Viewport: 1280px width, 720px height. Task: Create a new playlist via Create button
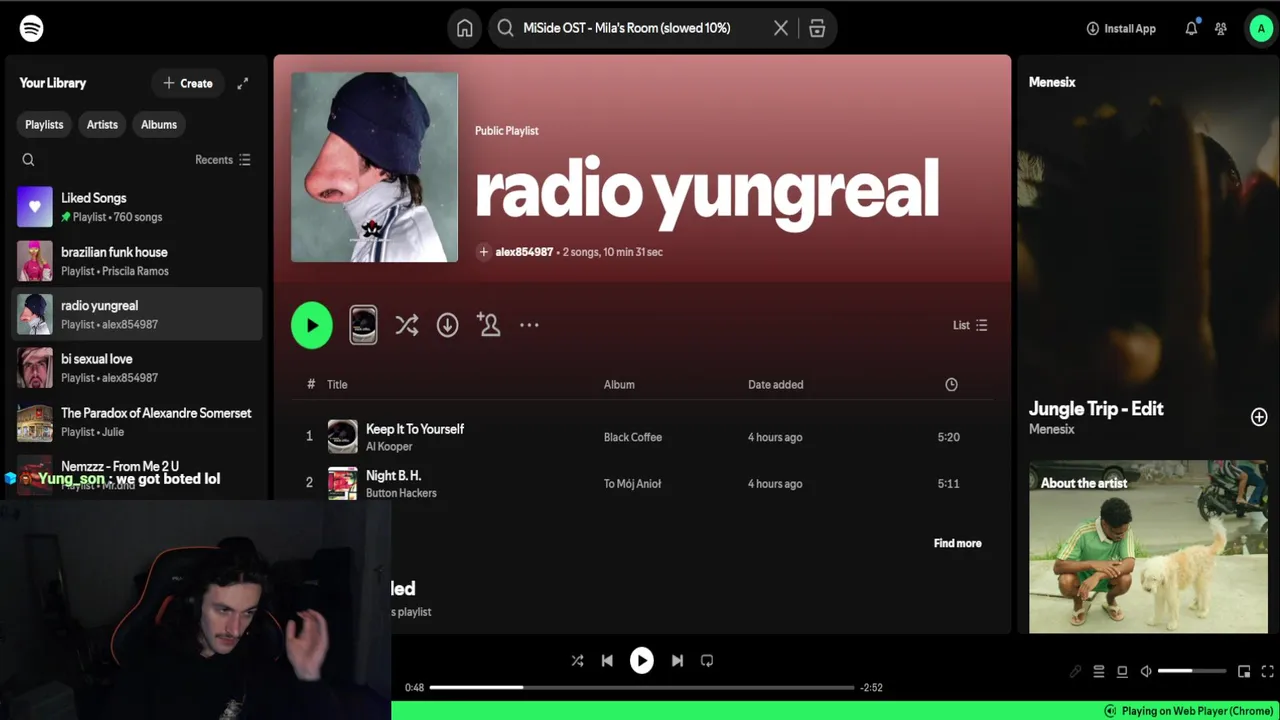(188, 83)
